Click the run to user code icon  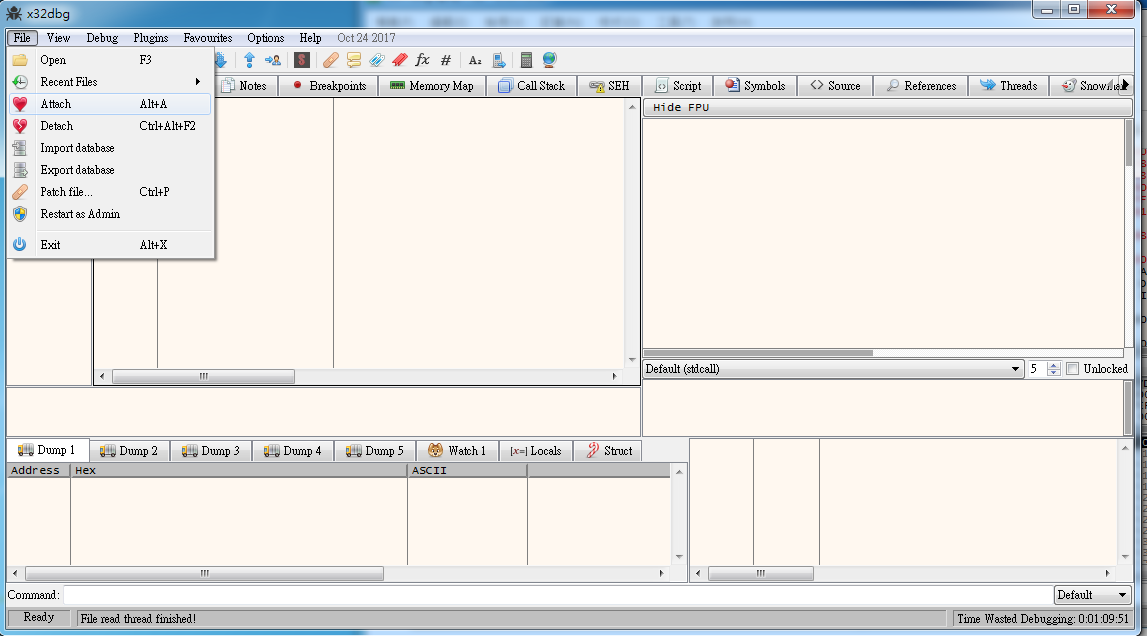(x=273, y=60)
